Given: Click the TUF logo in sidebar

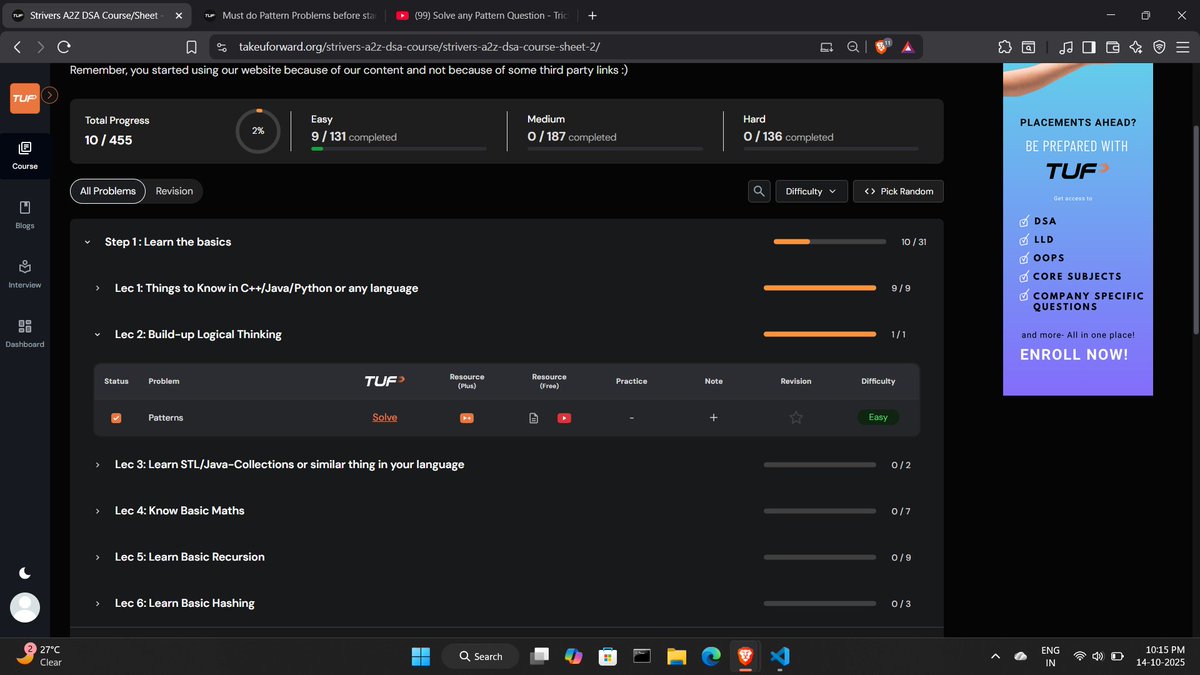Looking at the screenshot, I should (25, 98).
